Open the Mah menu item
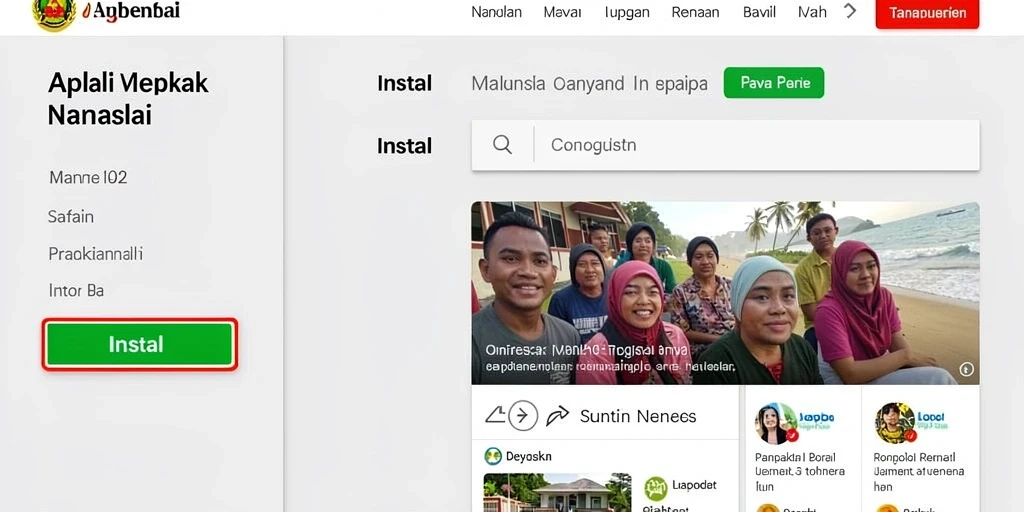The width and height of the screenshot is (1024, 512). pyautogui.click(x=812, y=12)
